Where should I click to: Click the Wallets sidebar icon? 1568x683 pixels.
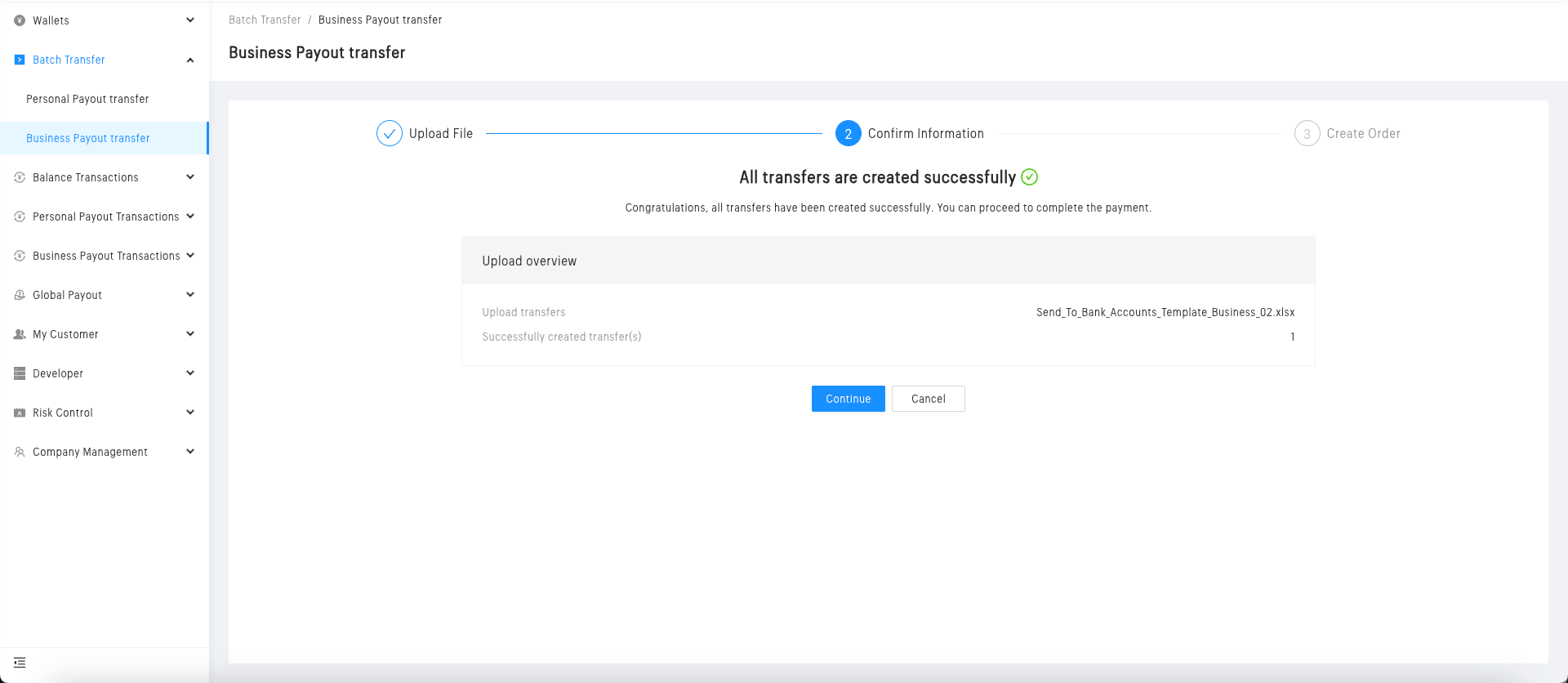[x=20, y=20]
